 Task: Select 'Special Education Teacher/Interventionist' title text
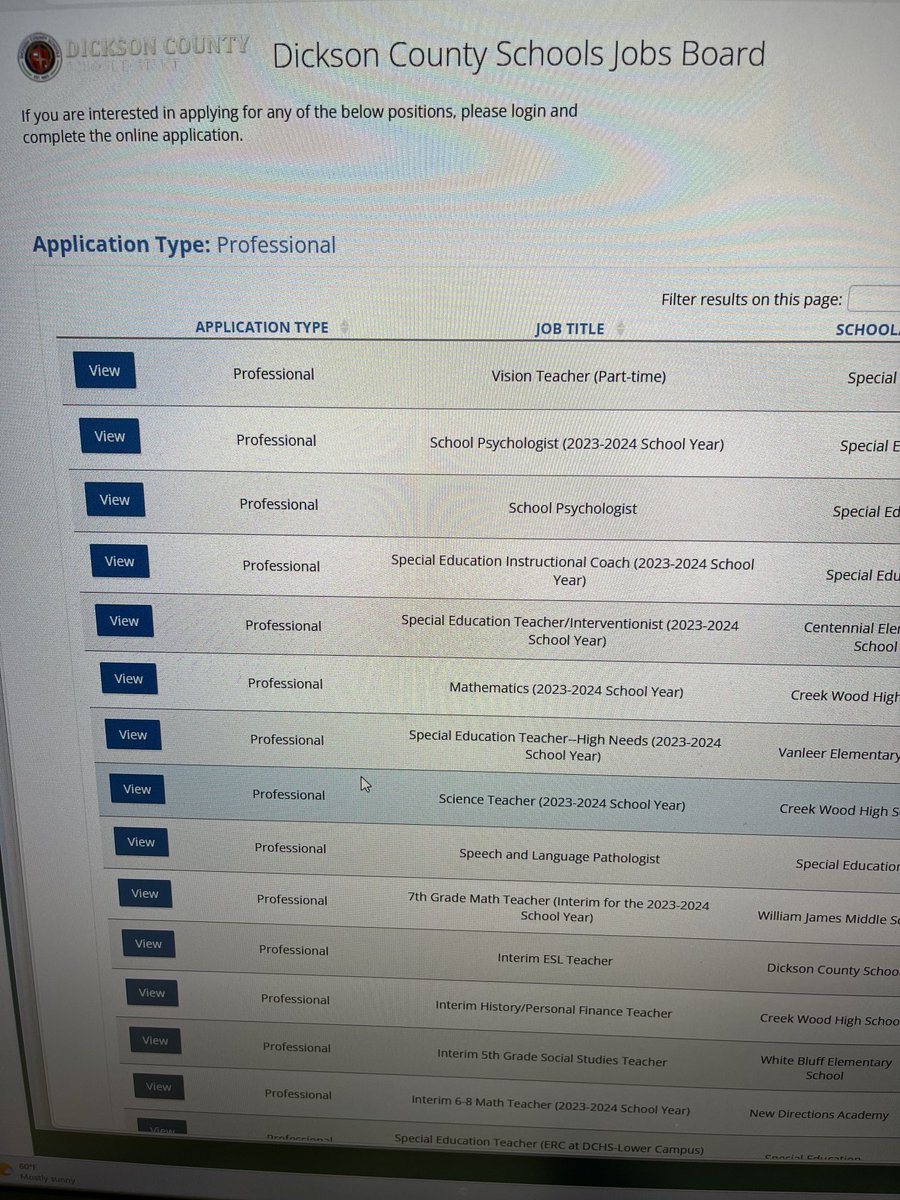(570, 632)
